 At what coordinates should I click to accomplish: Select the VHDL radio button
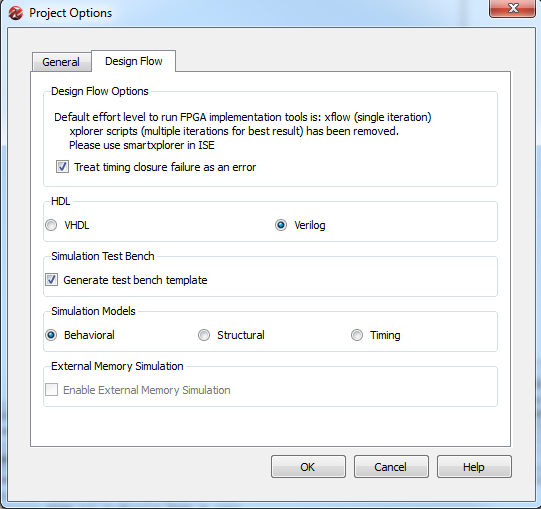click(x=51, y=225)
